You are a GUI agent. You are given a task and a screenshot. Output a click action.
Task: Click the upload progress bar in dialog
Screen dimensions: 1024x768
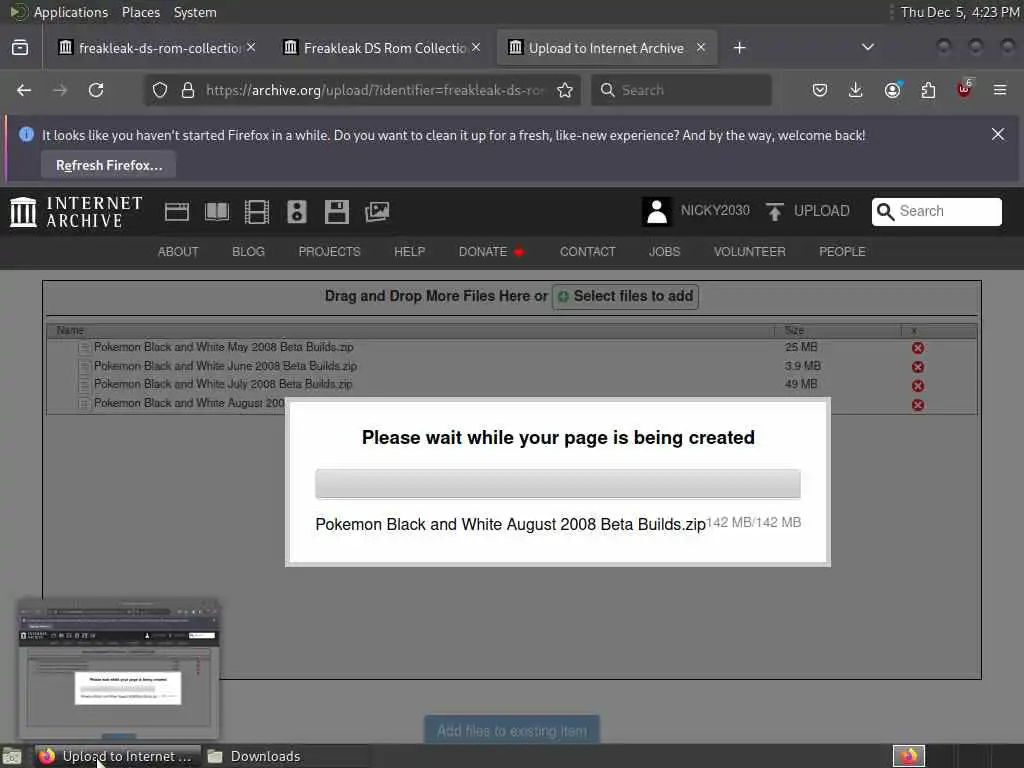pos(558,484)
